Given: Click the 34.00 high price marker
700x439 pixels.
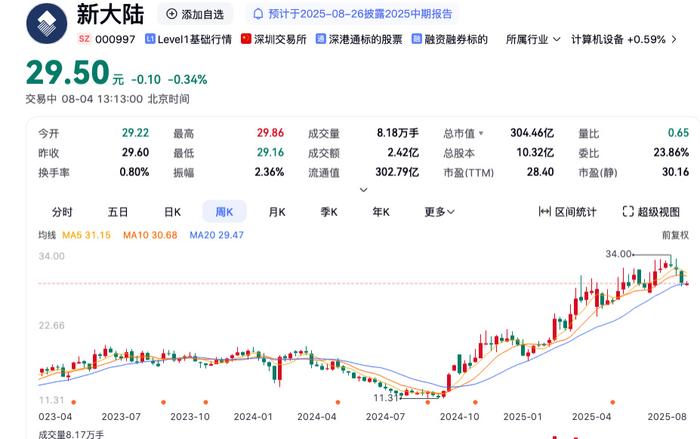Looking at the screenshot, I should [618, 254].
